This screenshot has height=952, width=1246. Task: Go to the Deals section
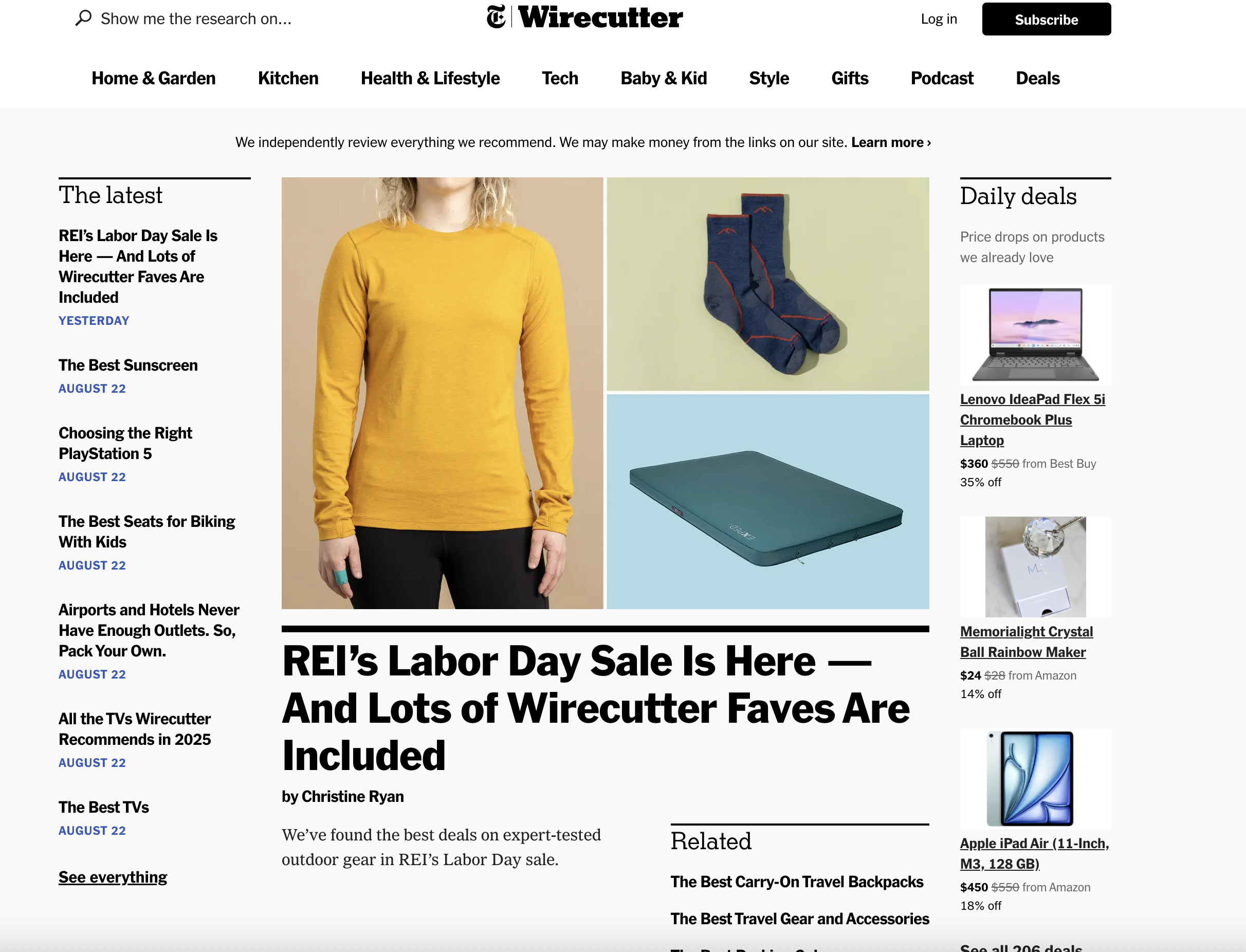[1037, 78]
